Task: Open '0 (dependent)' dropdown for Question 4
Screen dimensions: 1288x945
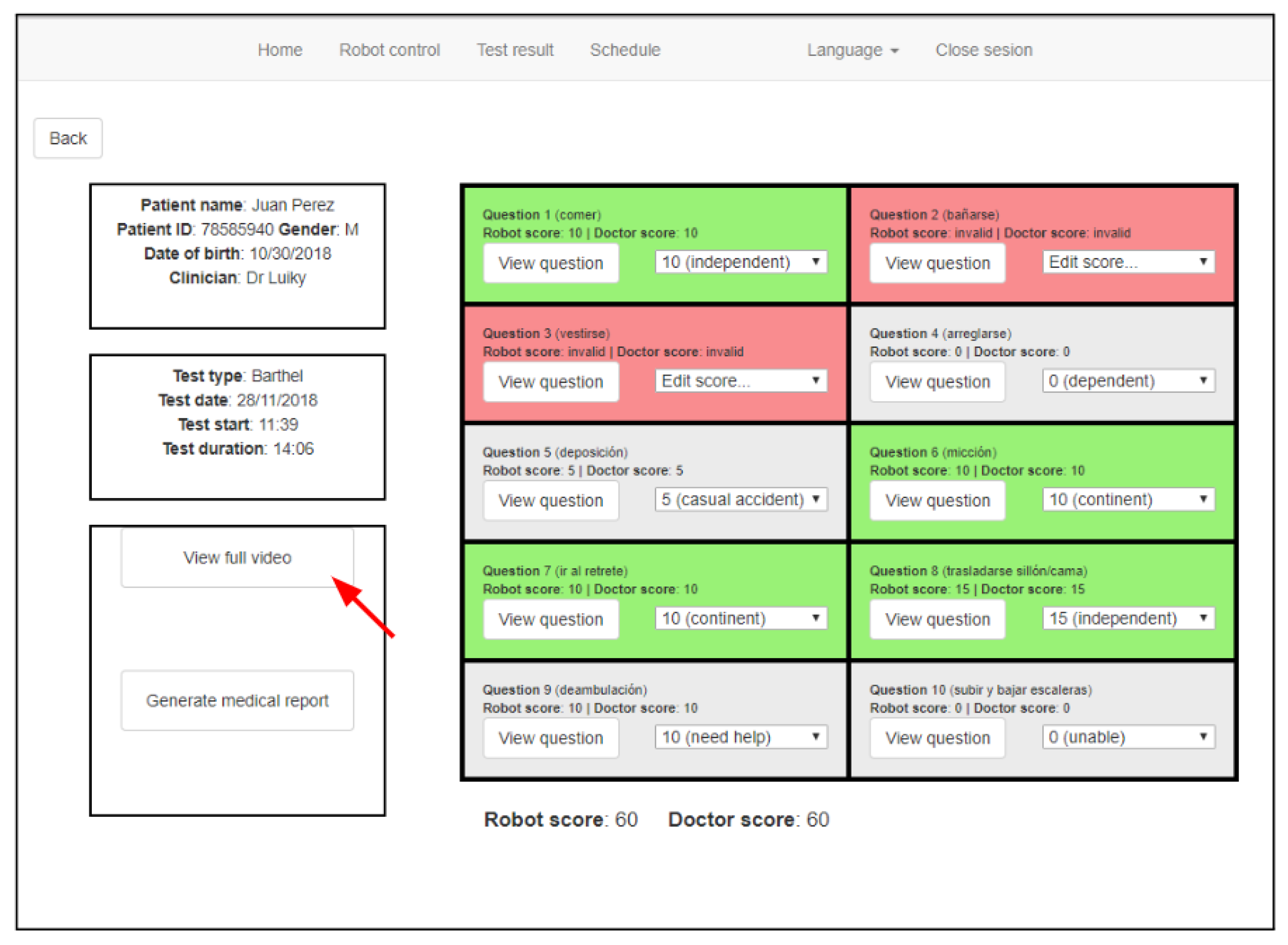Action: pos(1128,381)
